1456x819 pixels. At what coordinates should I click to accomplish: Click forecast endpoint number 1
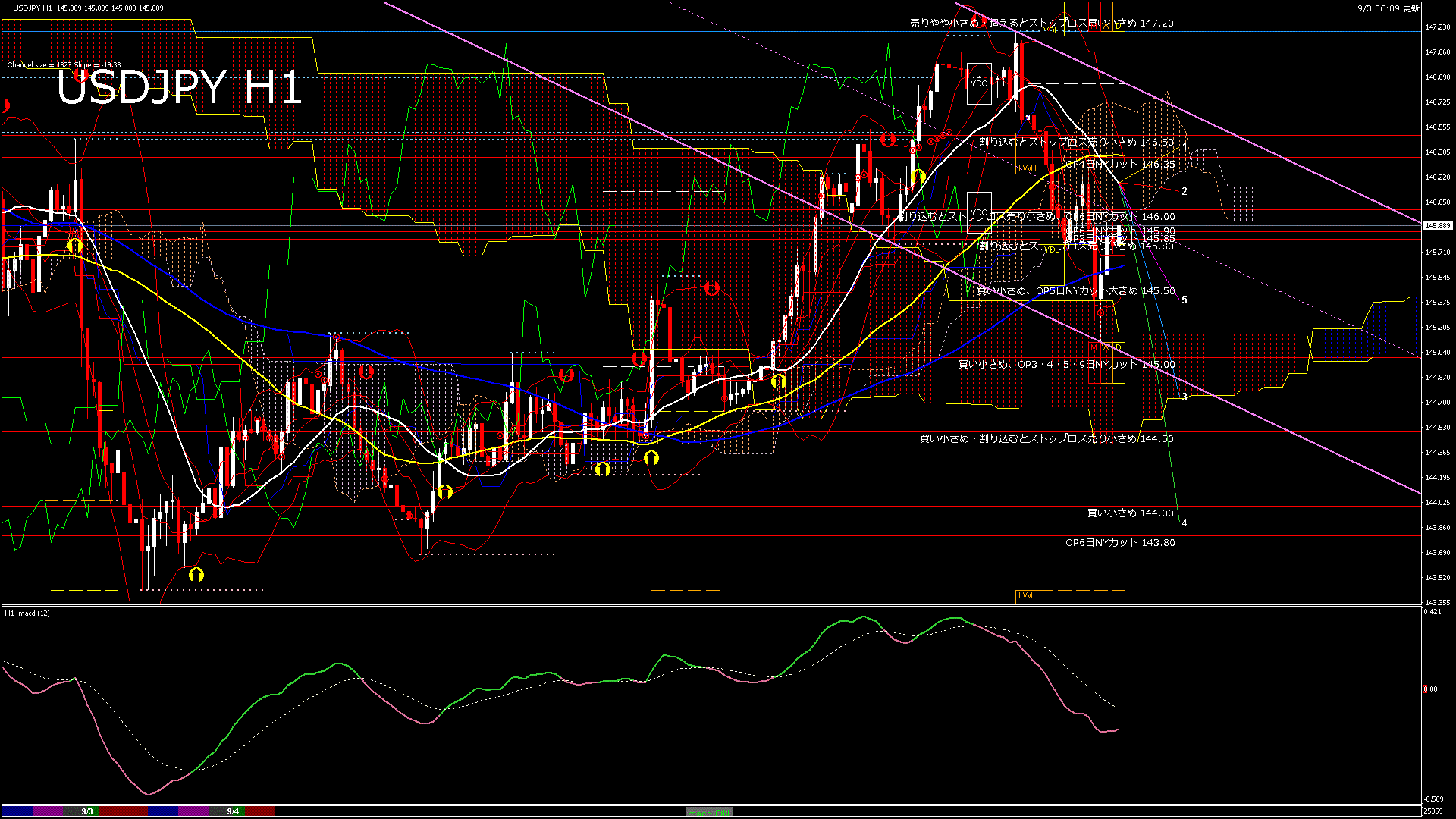pos(1185,146)
